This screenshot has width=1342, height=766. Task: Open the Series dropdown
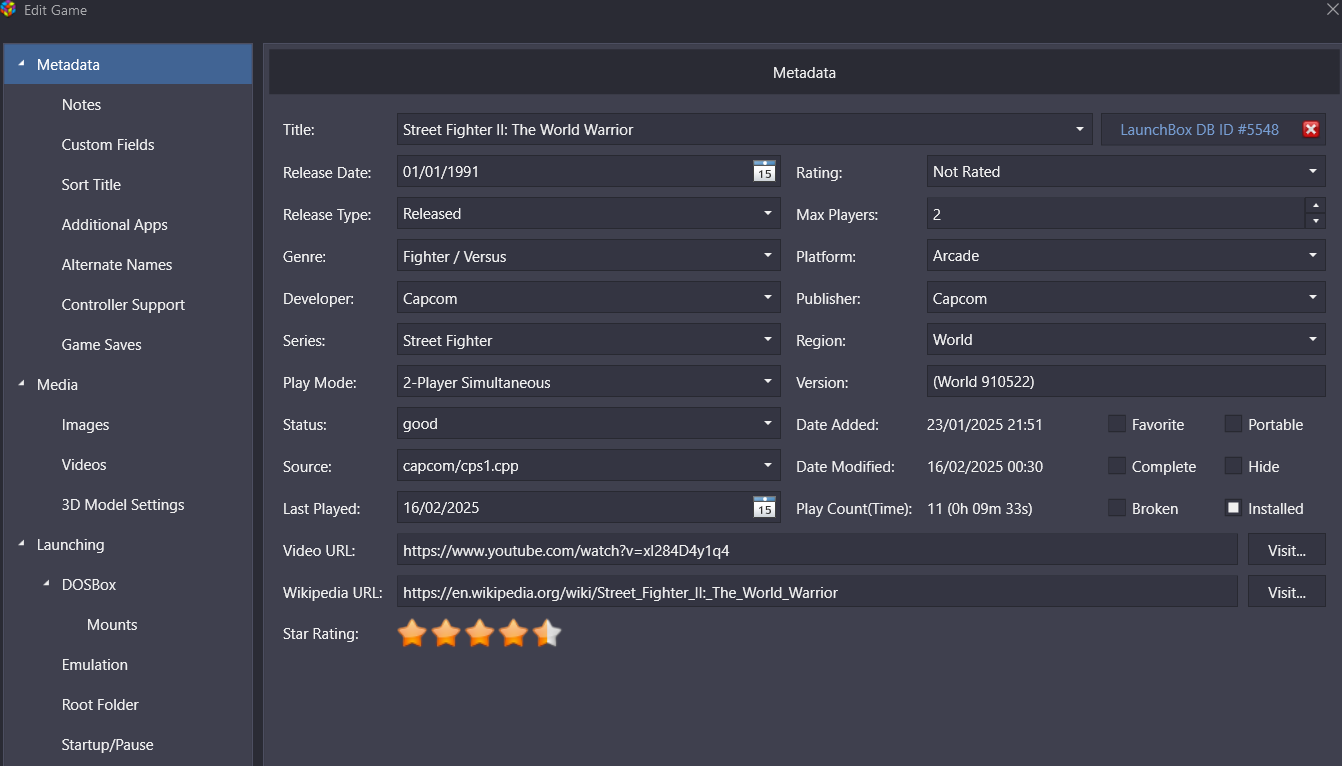[768, 340]
